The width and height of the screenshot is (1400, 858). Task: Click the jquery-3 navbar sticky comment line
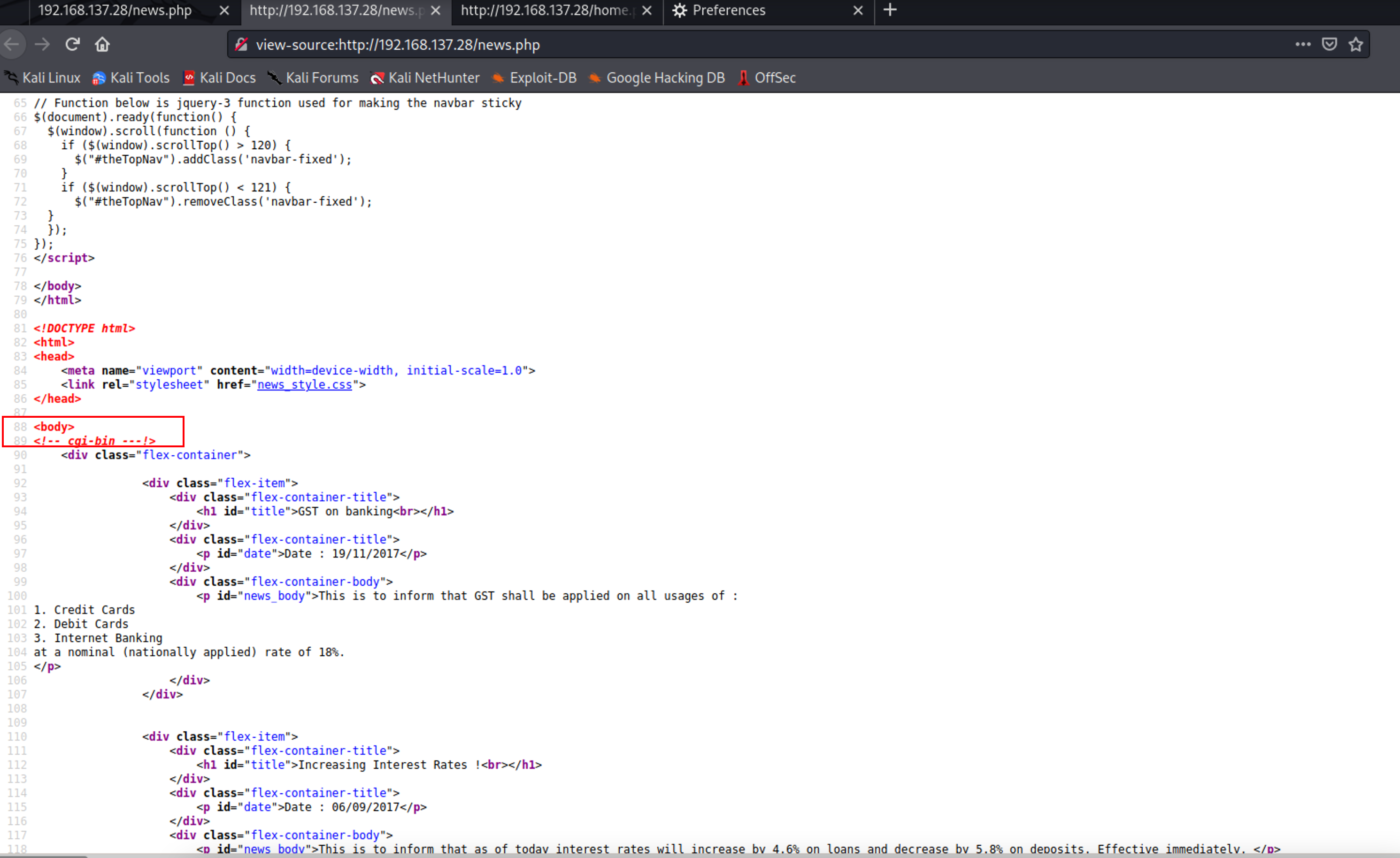[277, 103]
